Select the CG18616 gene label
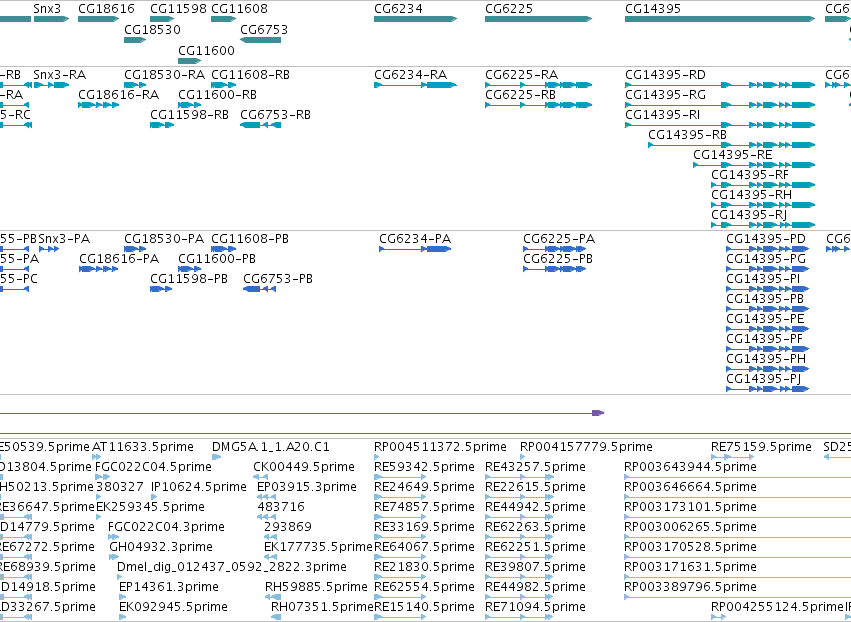 [106, 9]
